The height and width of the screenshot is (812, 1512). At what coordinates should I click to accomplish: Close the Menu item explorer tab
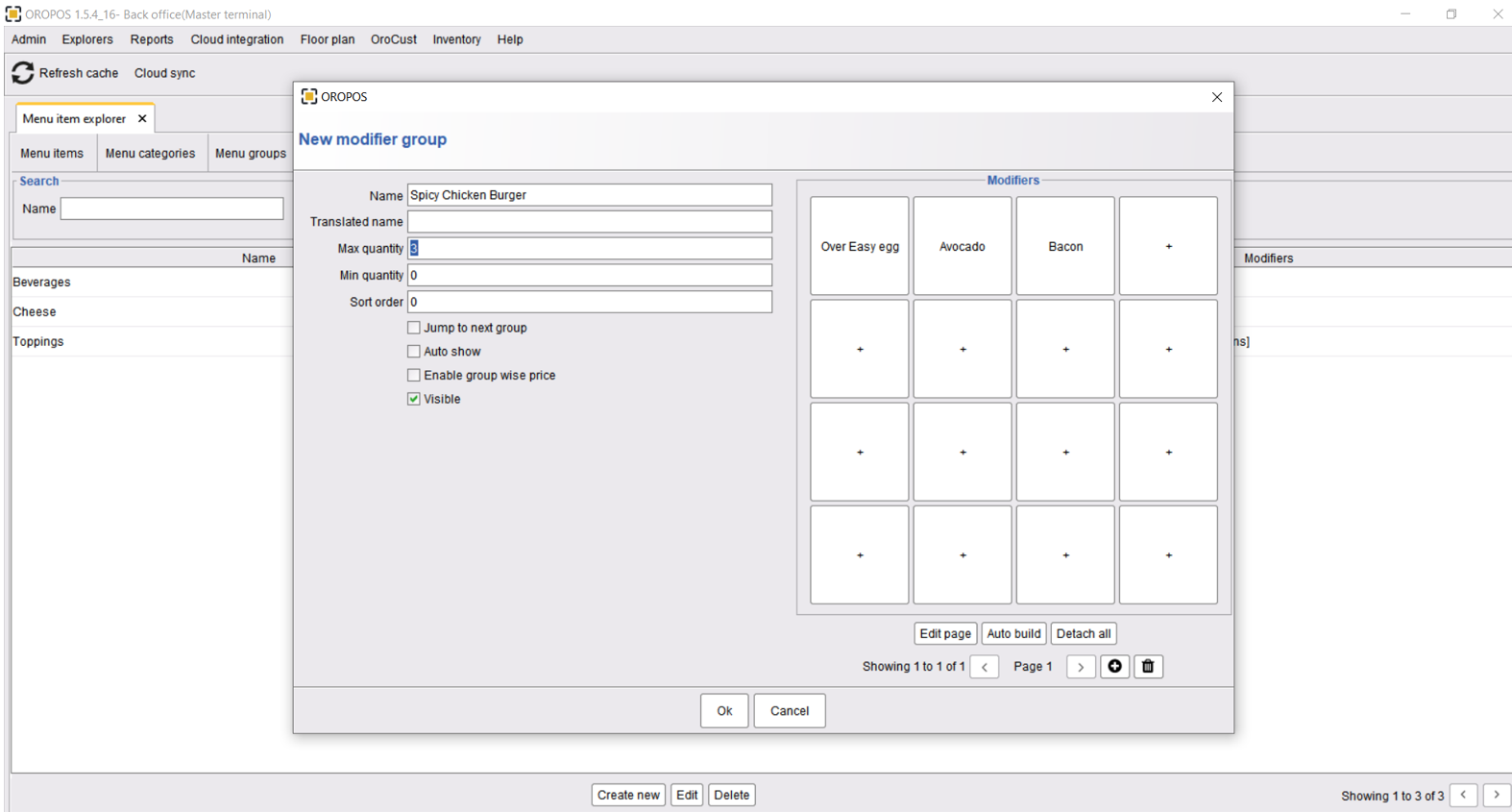142,118
